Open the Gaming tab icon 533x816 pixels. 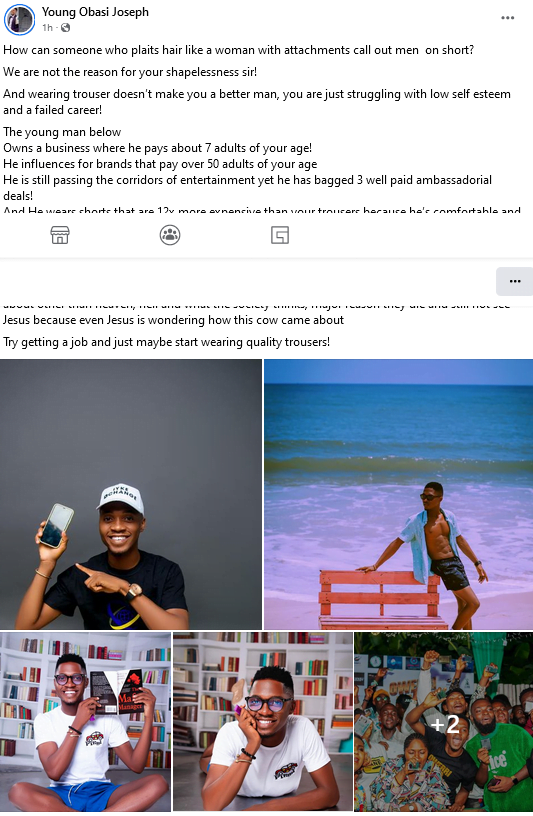click(280, 235)
